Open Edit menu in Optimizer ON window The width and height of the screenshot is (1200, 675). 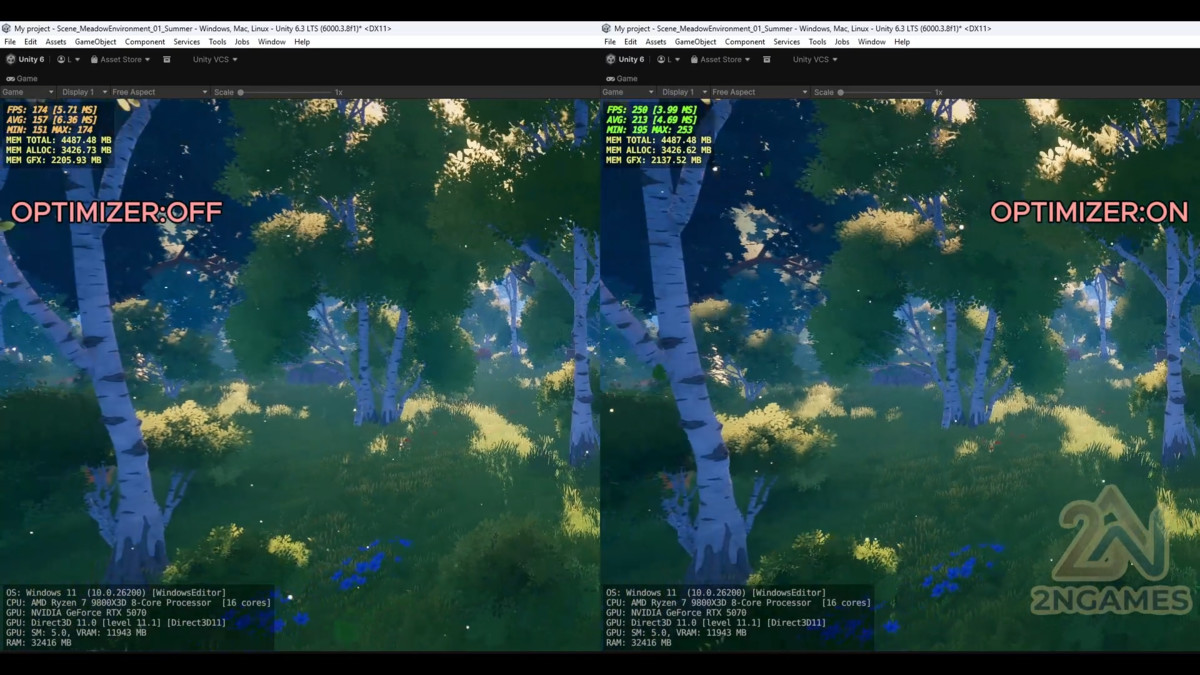(x=631, y=42)
